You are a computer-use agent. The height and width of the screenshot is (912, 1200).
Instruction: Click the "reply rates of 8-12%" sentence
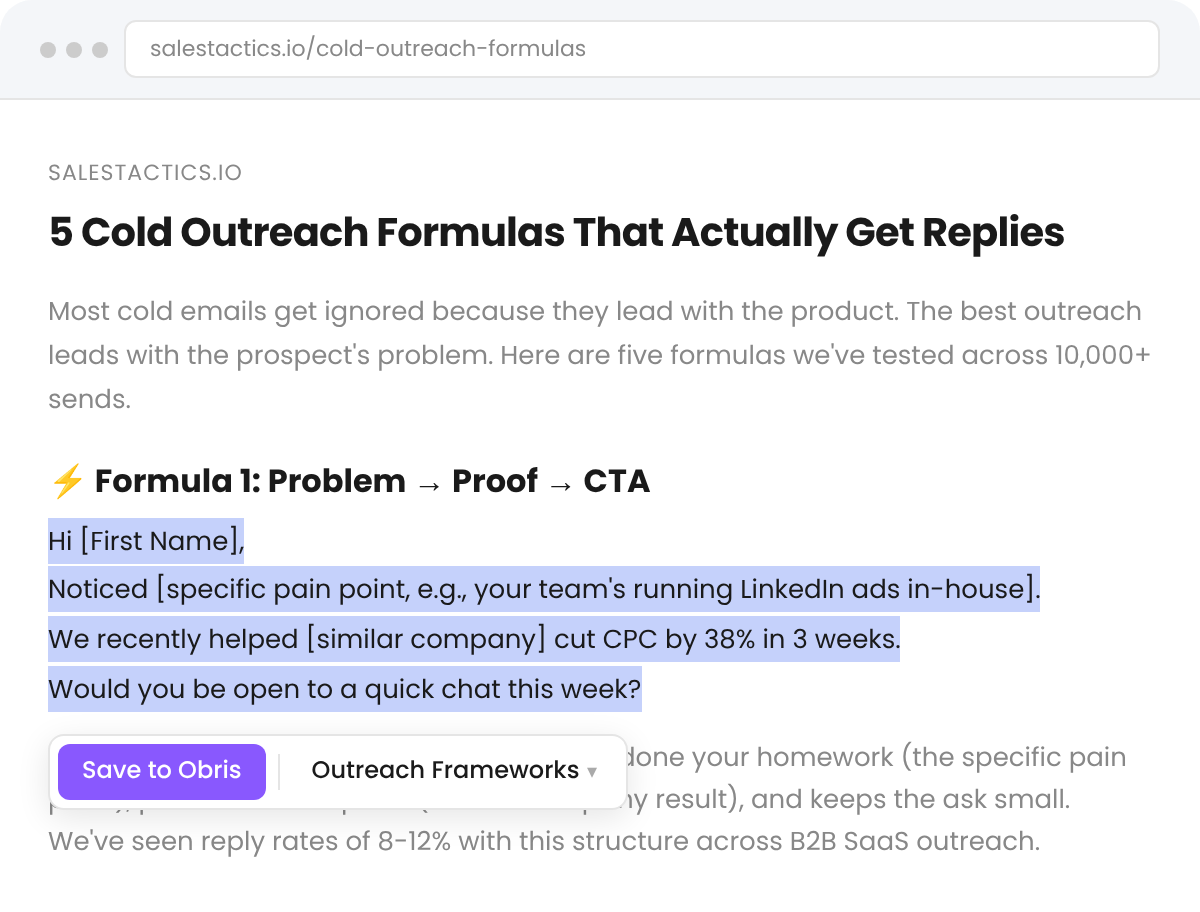(x=544, y=841)
